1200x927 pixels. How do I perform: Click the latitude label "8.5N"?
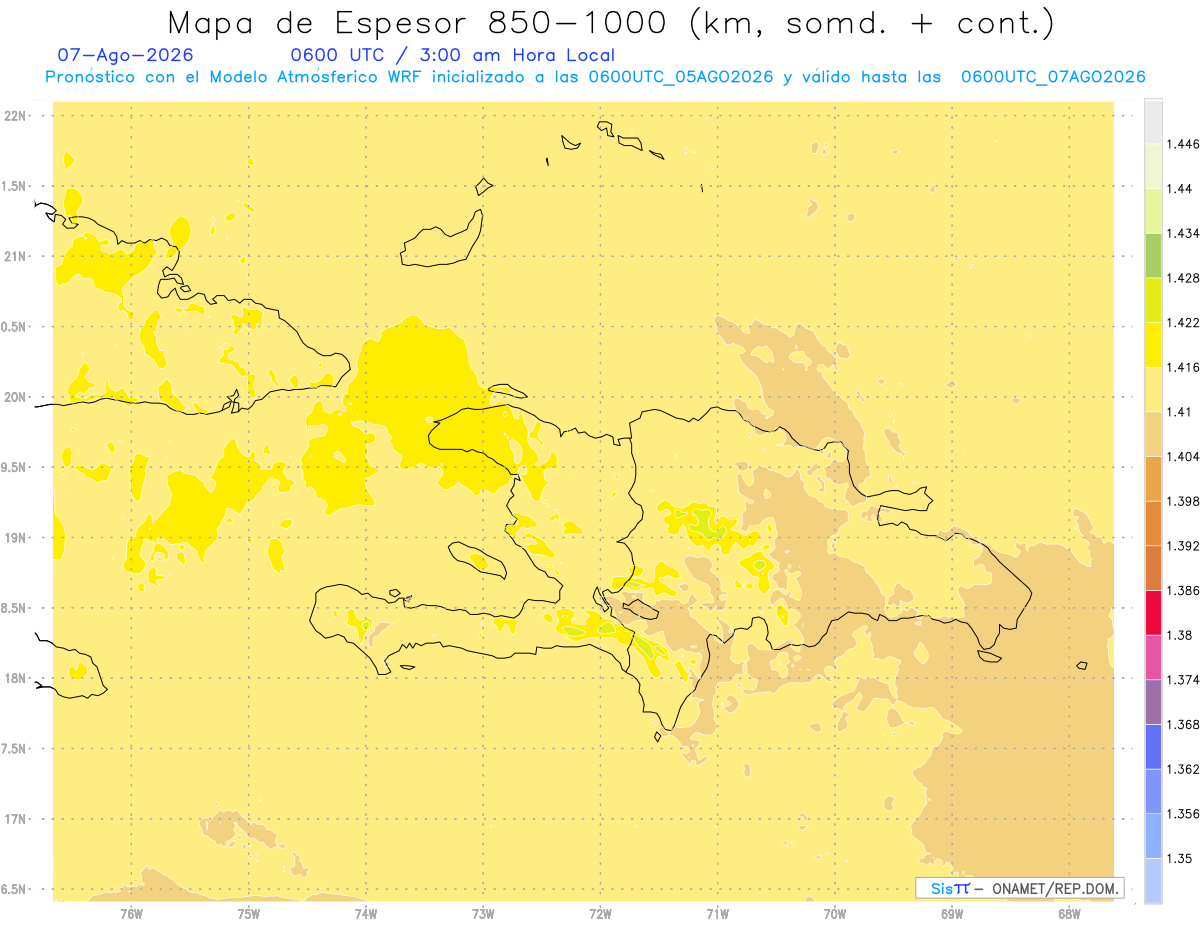click(13, 608)
